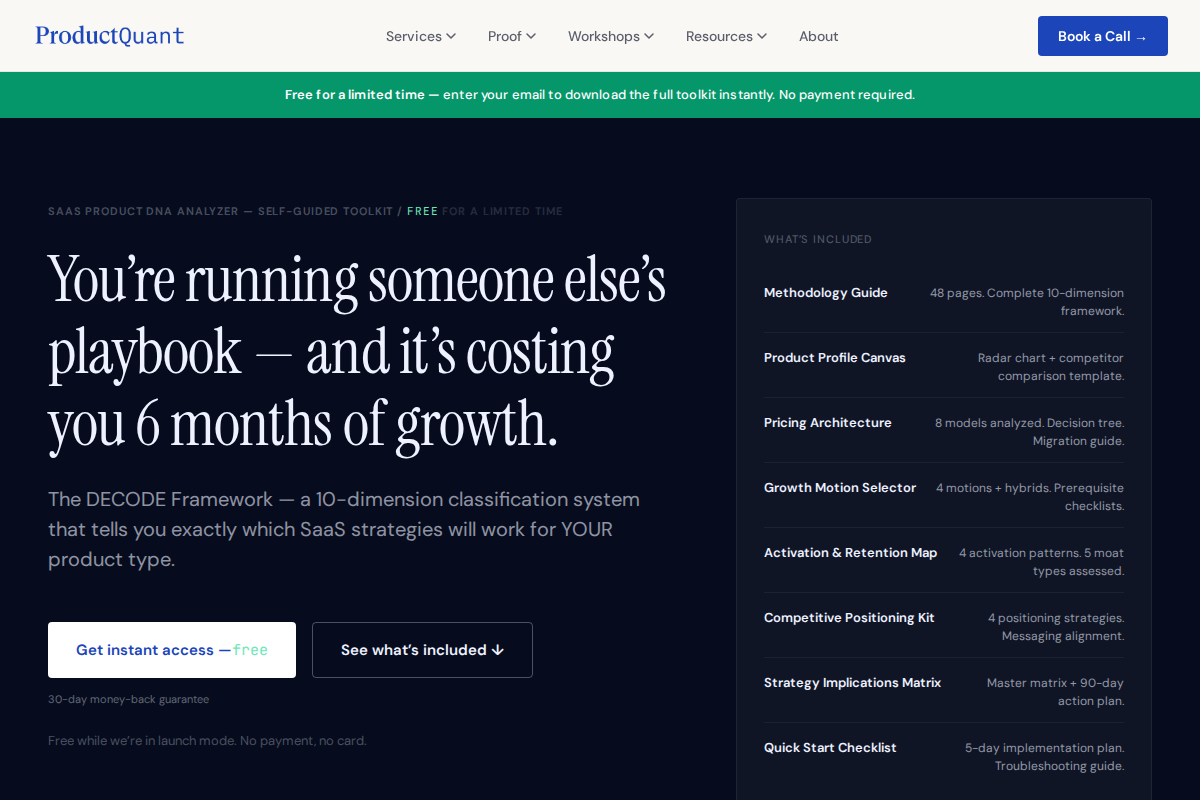Click See what's included button
Screen dimensions: 1200x800
pyautogui.click(x=422, y=649)
